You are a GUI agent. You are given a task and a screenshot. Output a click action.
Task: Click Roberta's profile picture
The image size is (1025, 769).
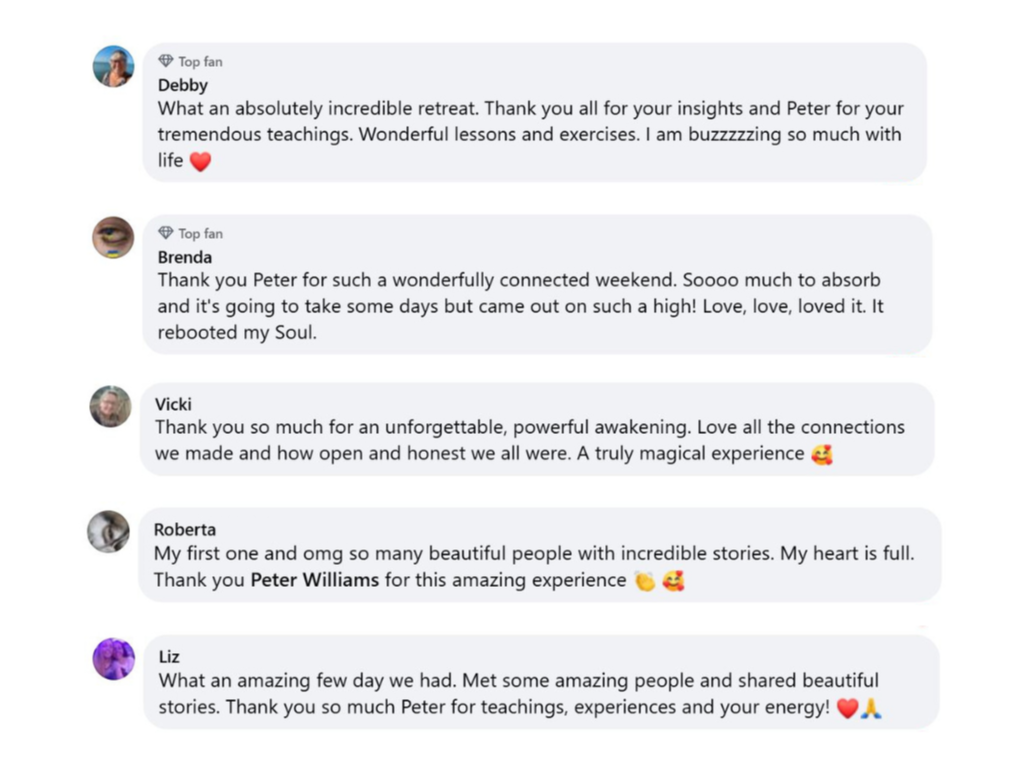108,532
